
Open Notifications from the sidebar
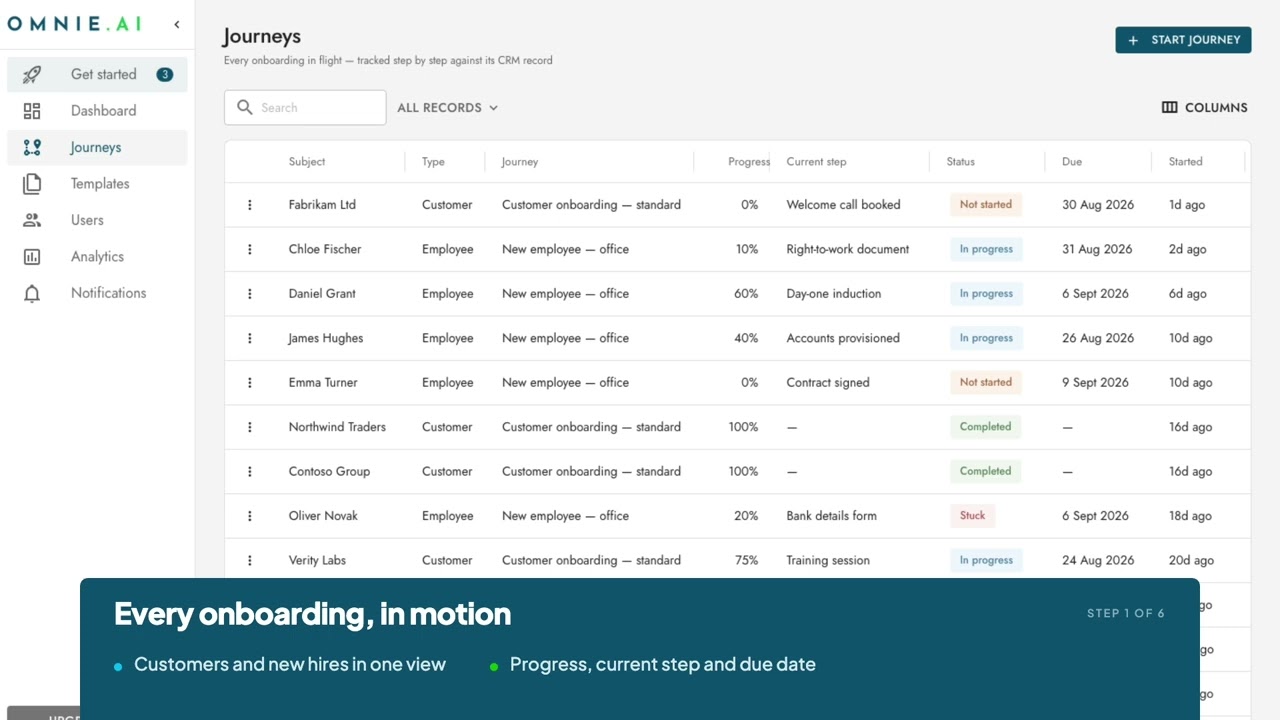97,293
